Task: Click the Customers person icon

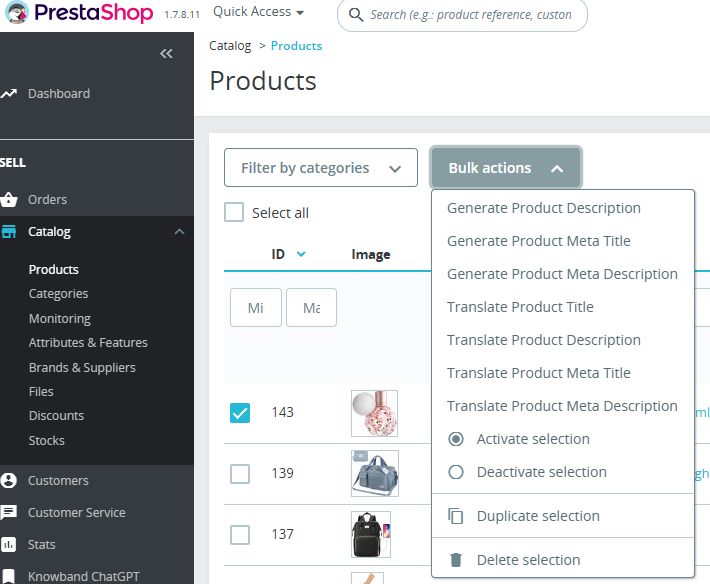Action: (x=9, y=481)
